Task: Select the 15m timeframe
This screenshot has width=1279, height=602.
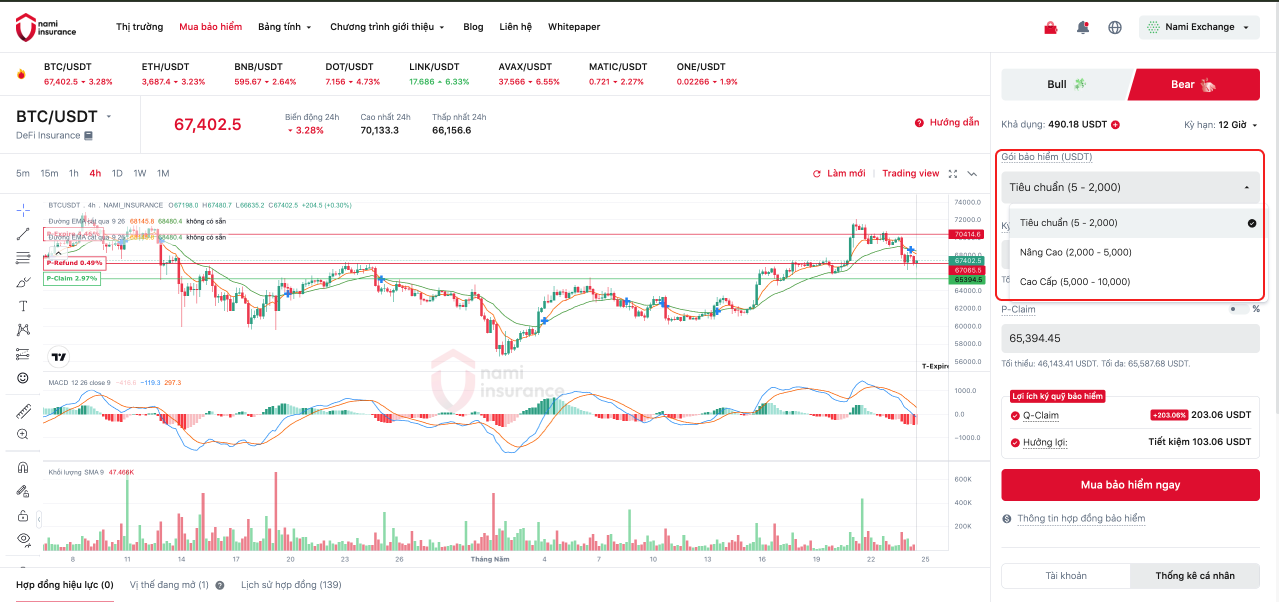Action: click(49, 173)
